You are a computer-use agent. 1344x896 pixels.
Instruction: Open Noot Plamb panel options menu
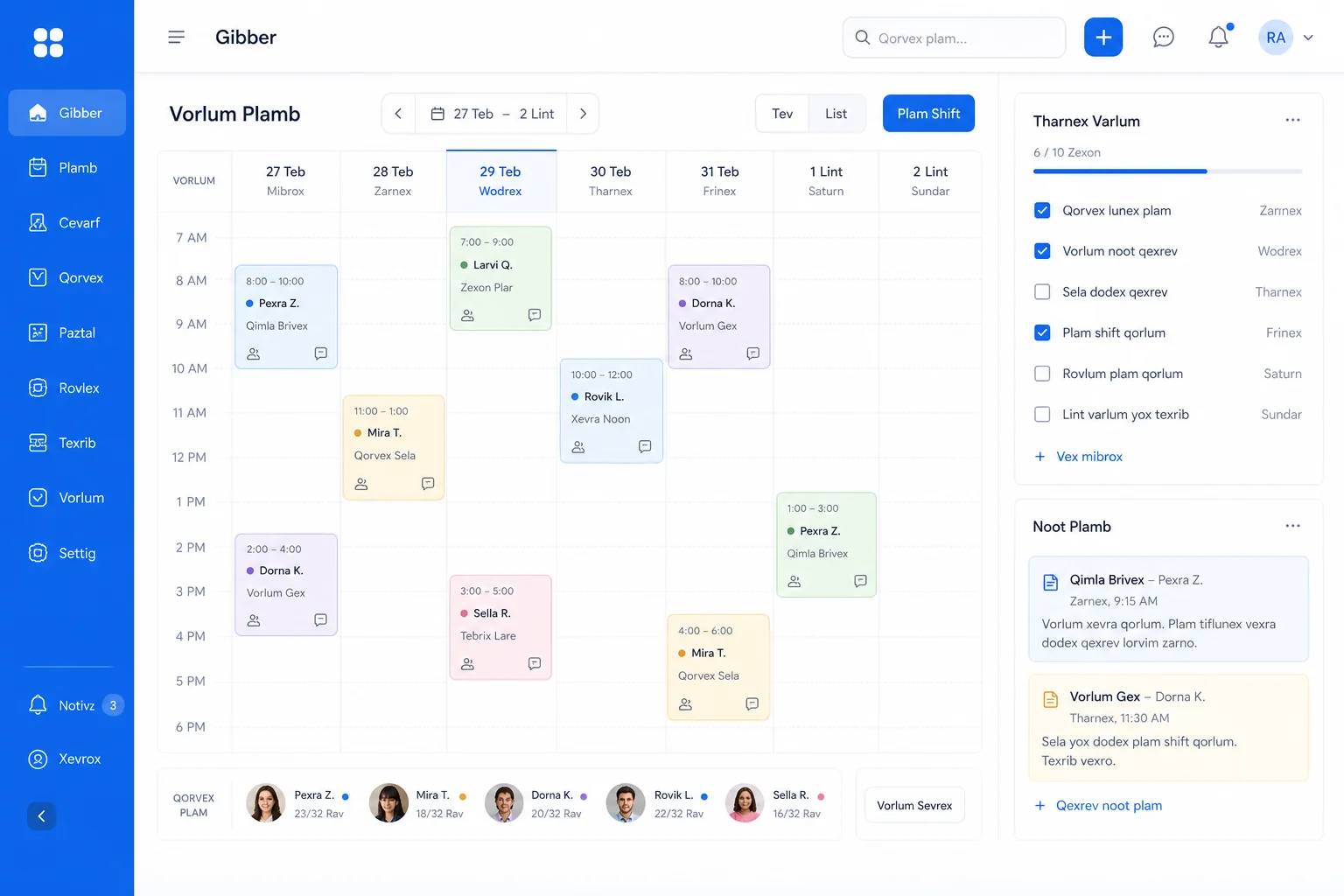point(1292,526)
